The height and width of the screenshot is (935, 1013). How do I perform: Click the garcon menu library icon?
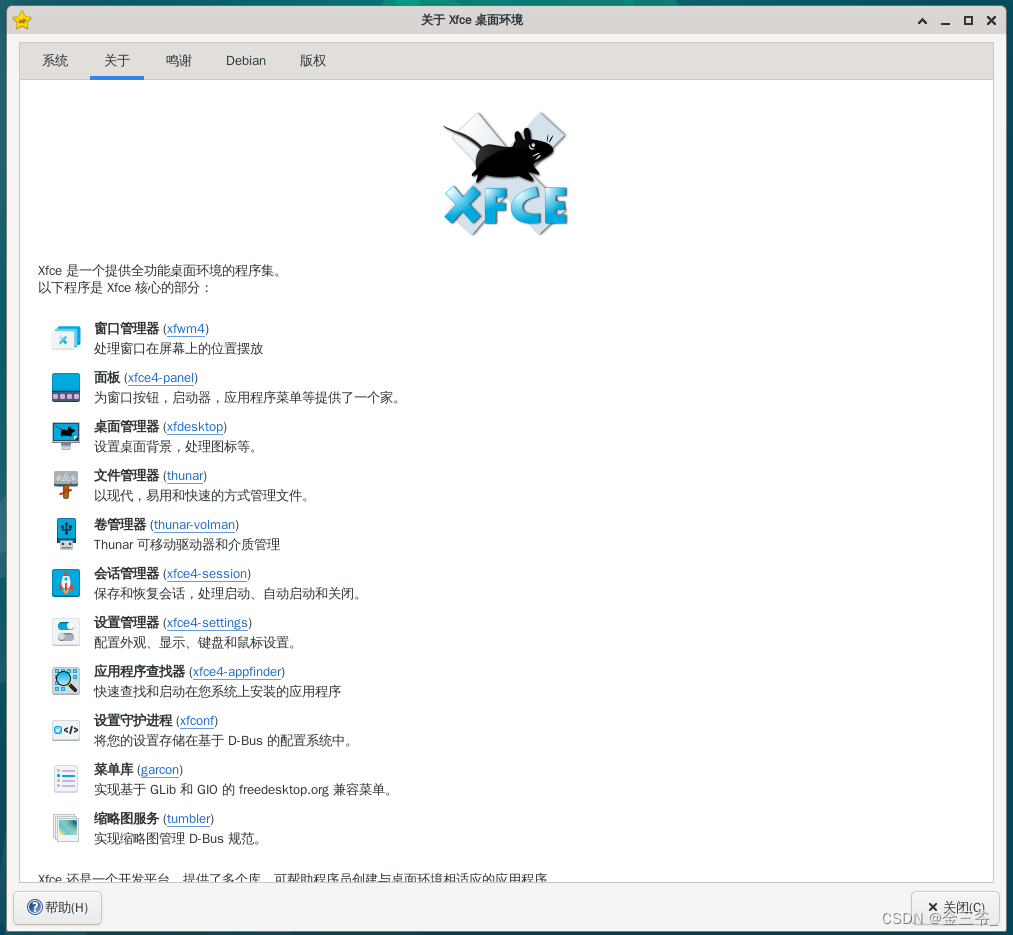pos(66,779)
